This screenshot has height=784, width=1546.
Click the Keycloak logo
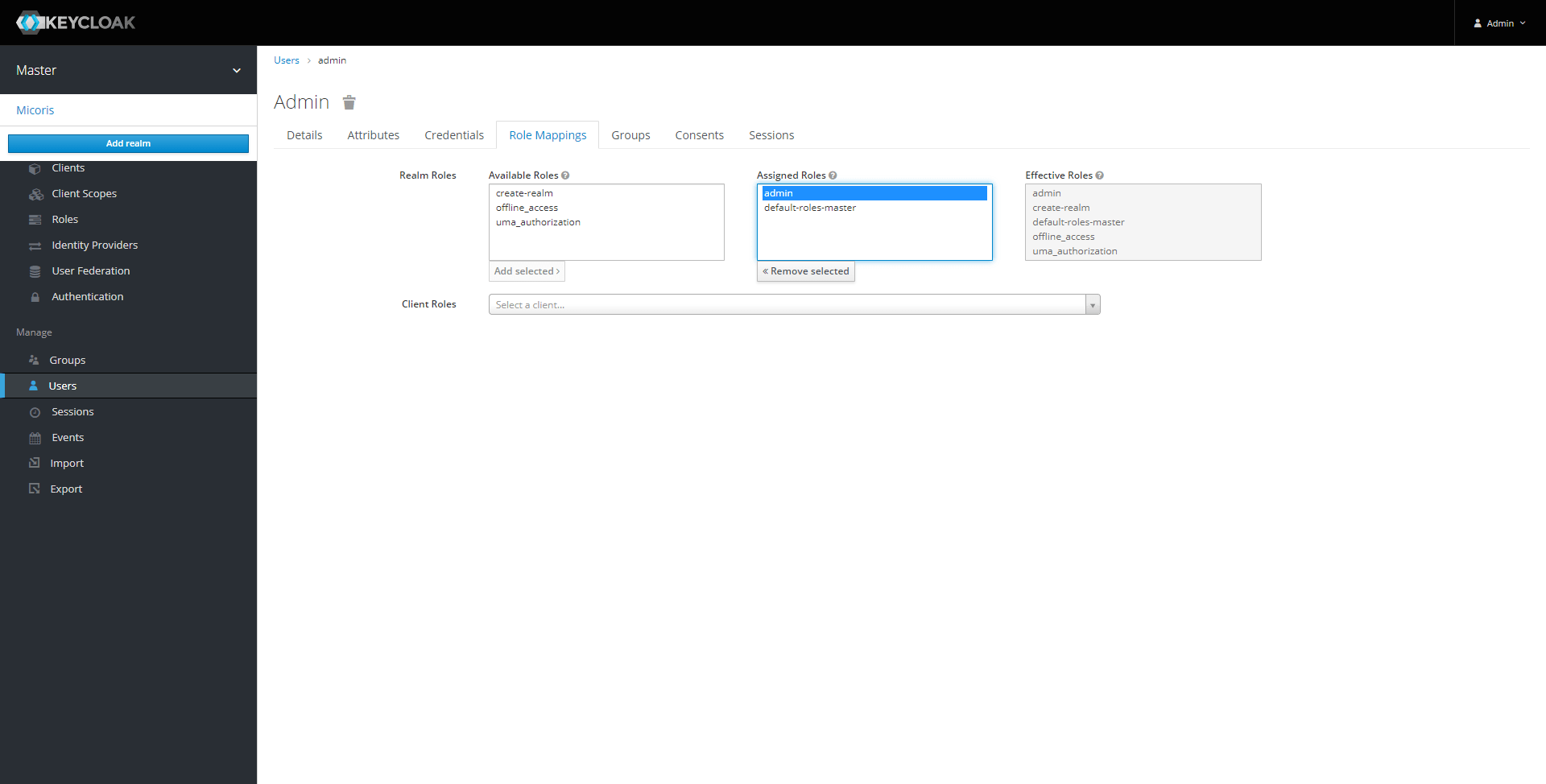76,23
